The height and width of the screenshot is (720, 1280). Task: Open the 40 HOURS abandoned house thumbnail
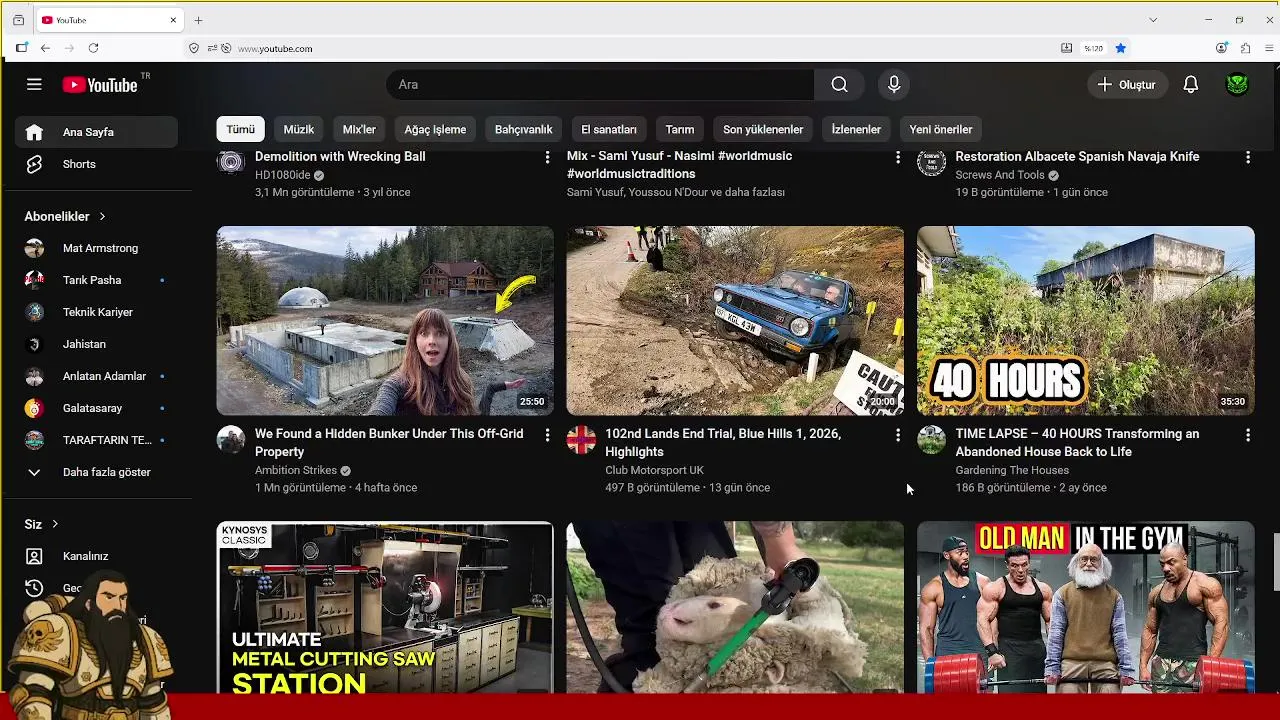[x=1085, y=320]
